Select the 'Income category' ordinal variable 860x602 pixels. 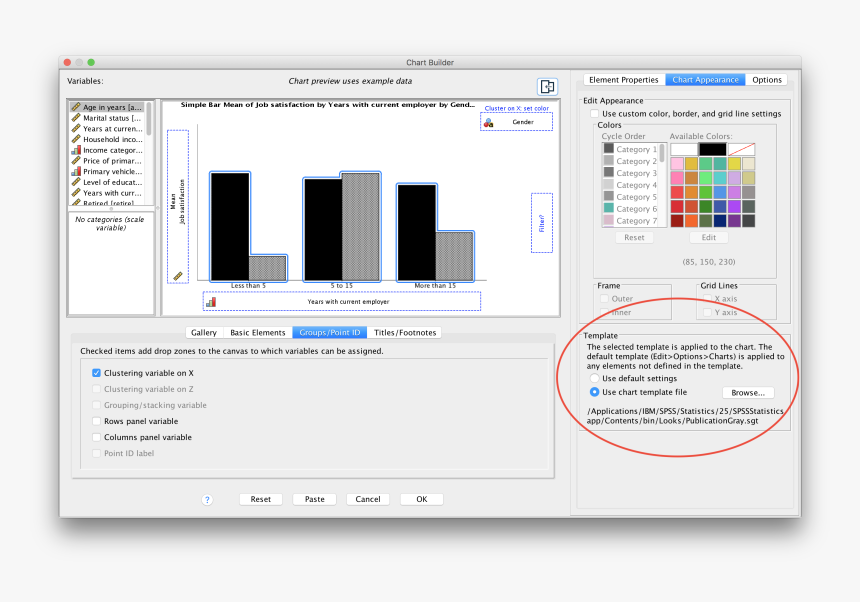pos(111,150)
